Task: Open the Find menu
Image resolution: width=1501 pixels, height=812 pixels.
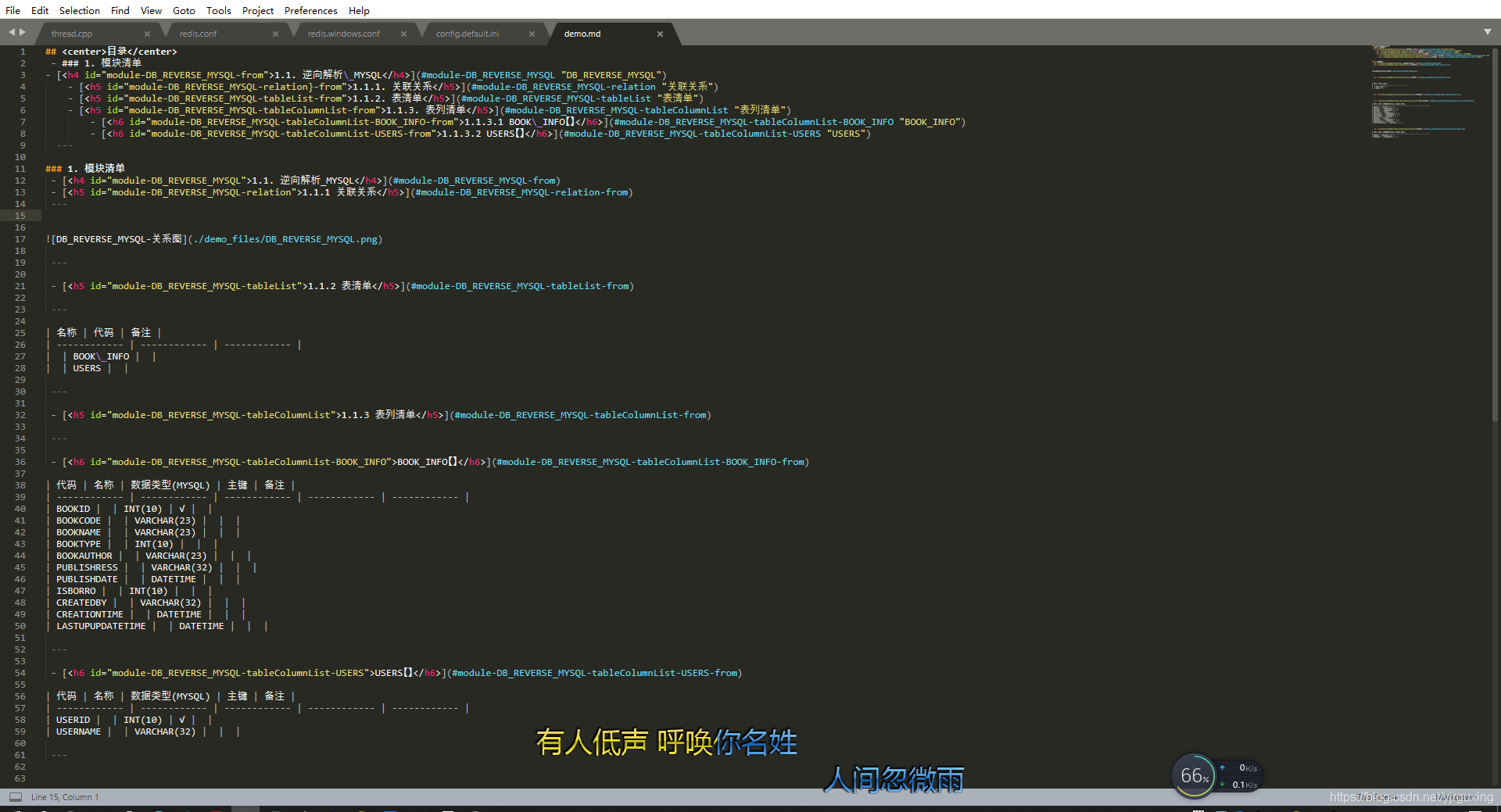Action: [120, 10]
